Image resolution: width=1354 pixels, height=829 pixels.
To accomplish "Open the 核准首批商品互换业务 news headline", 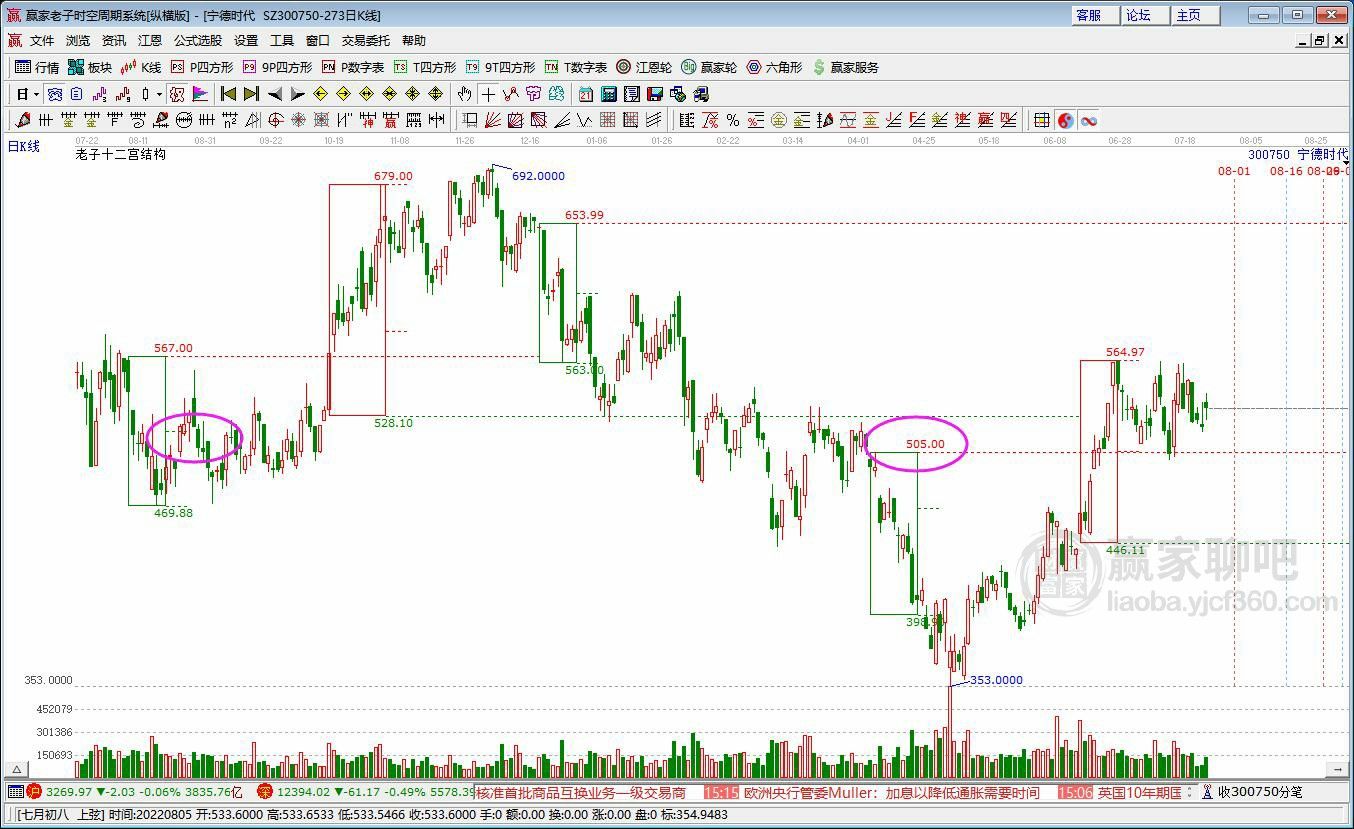I will [x=581, y=792].
